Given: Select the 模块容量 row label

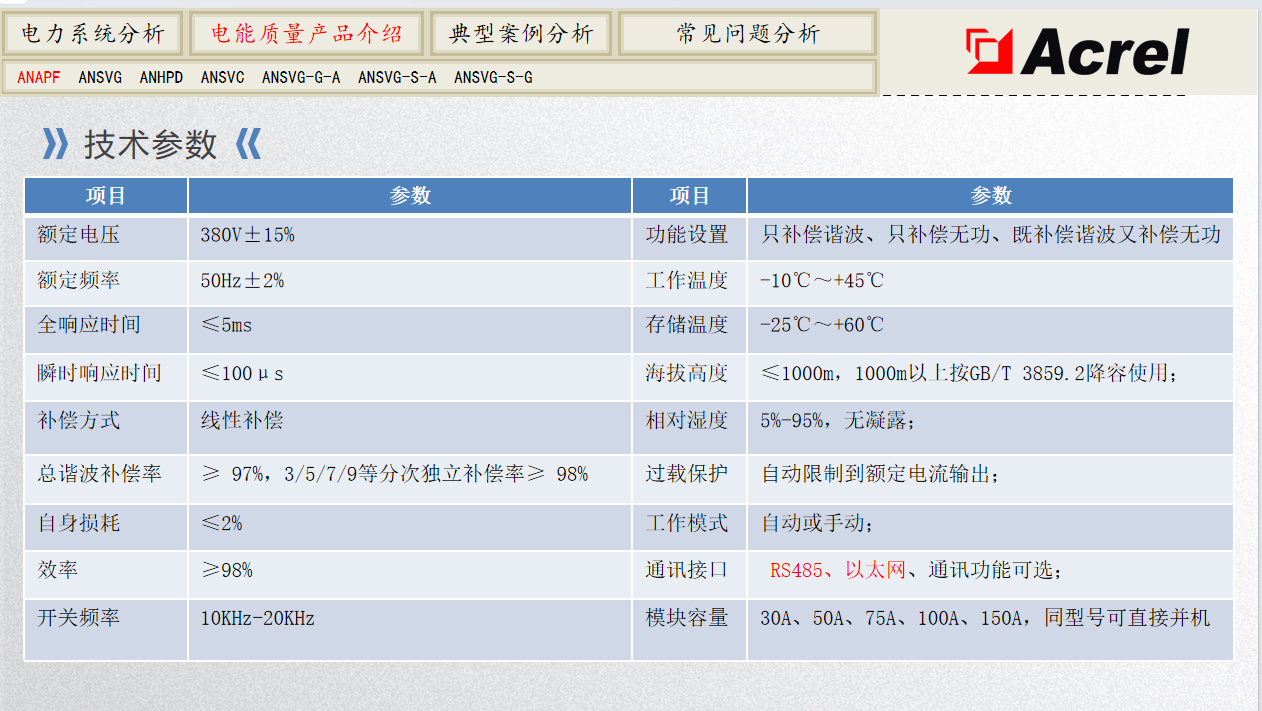Looking at the screenshot, I should click(x=686, y=618).
